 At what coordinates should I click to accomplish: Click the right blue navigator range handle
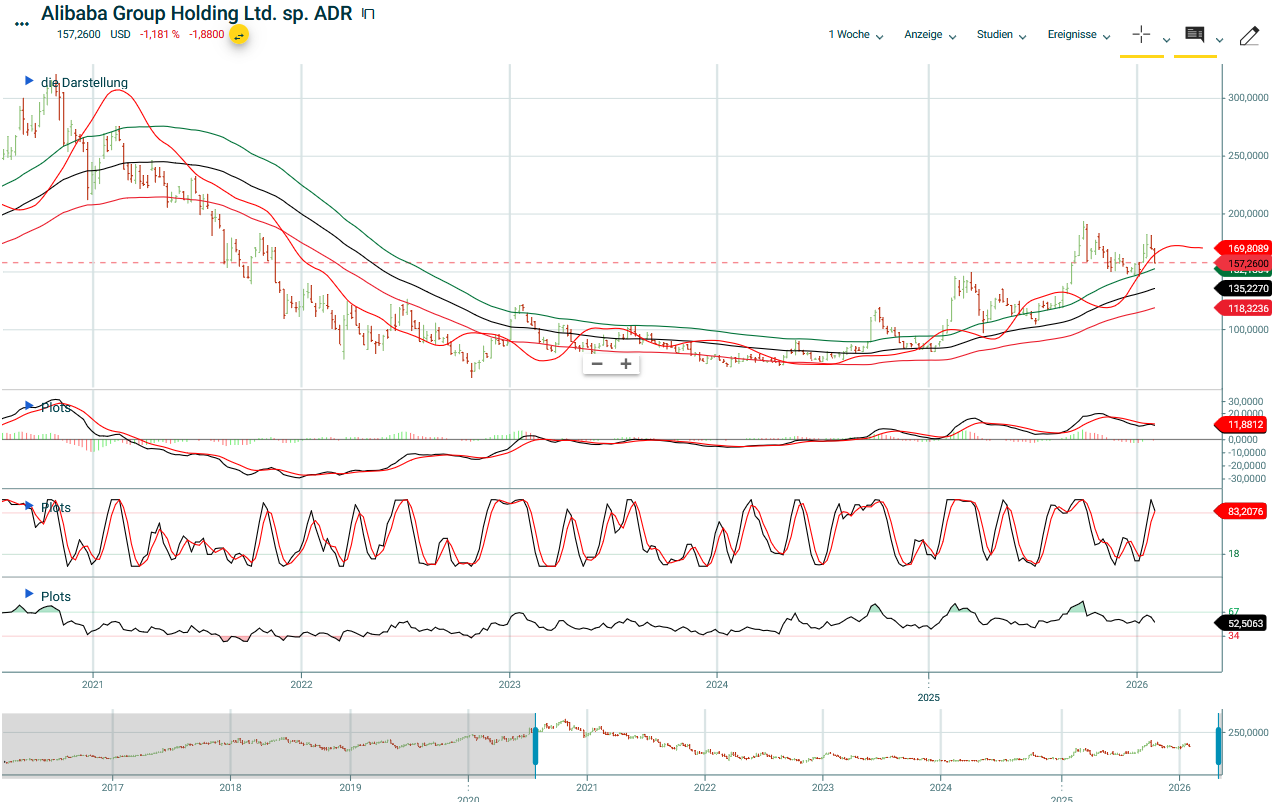(1218, 747)
